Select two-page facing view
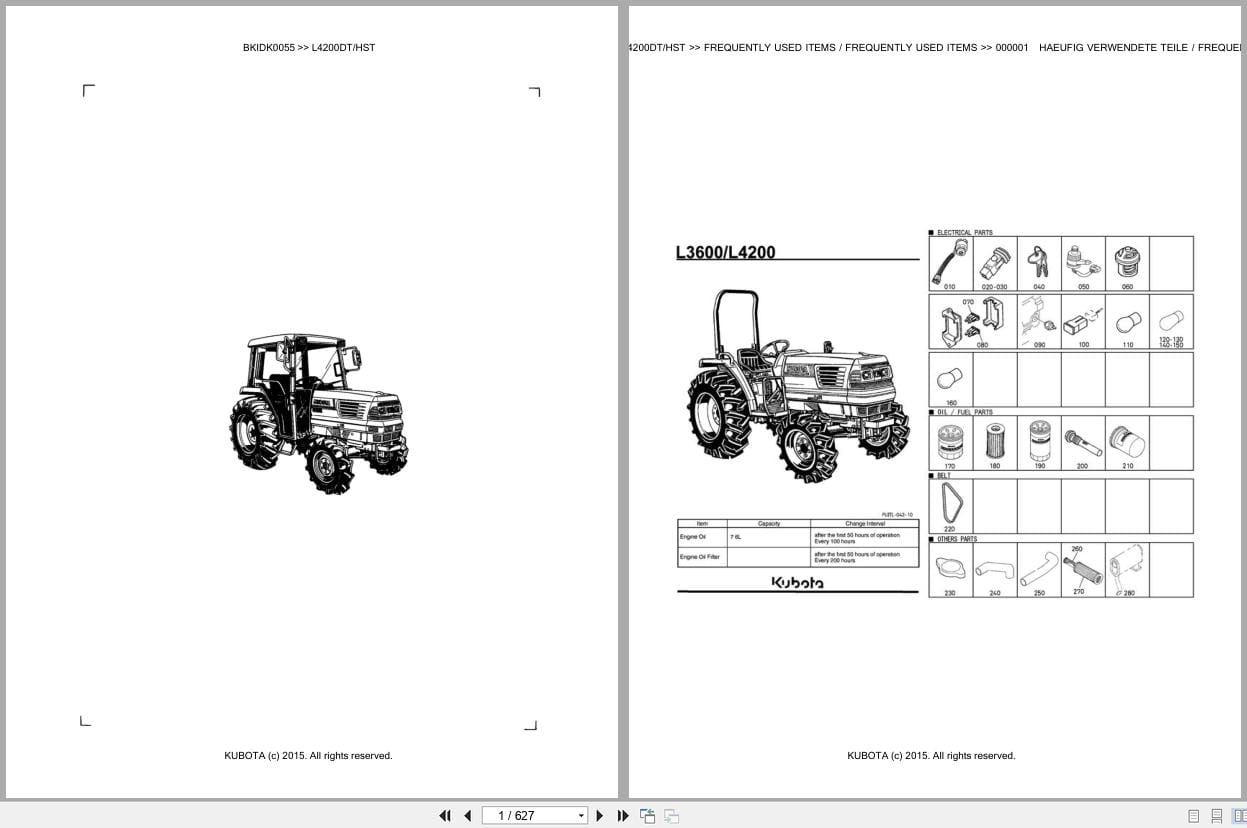1247x828 pixels. [x=1239, y=816]
